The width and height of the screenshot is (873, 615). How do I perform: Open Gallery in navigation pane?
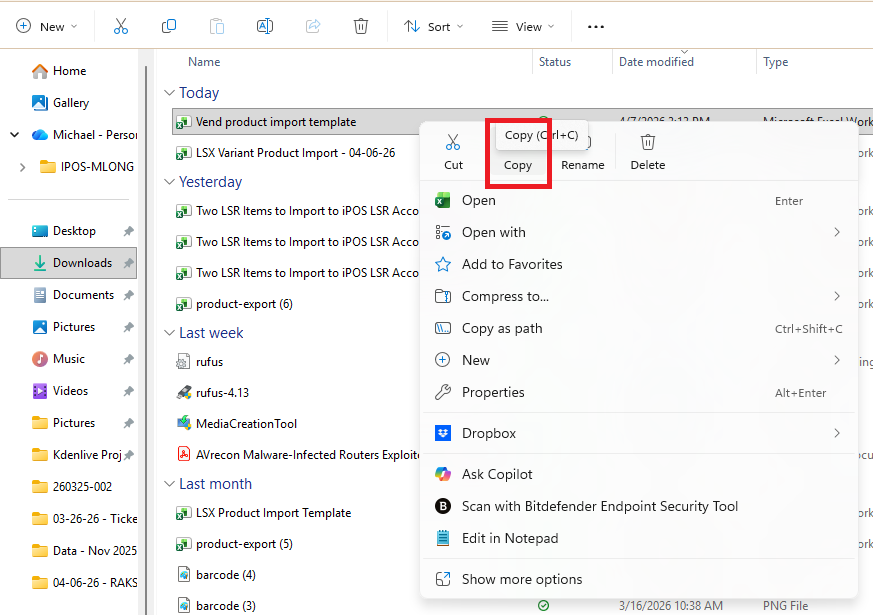point(60,102)
